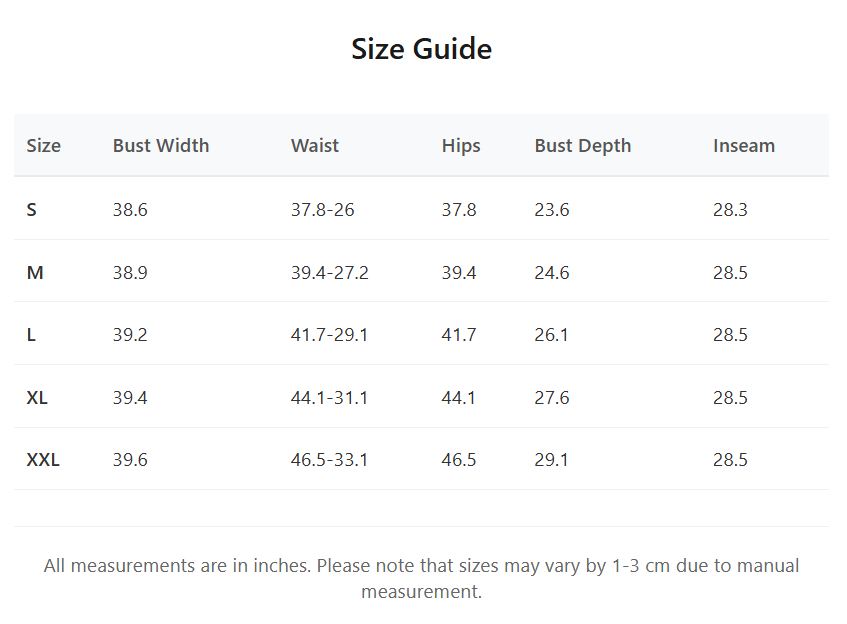The width and height of the screenshot is (847, 624).
Task: Click the 37.8-26 waist value
Action: pyautogui.click(x=322, y=209)
